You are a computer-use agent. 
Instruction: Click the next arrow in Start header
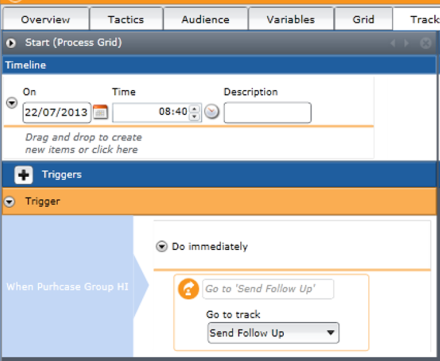point(406,43)
